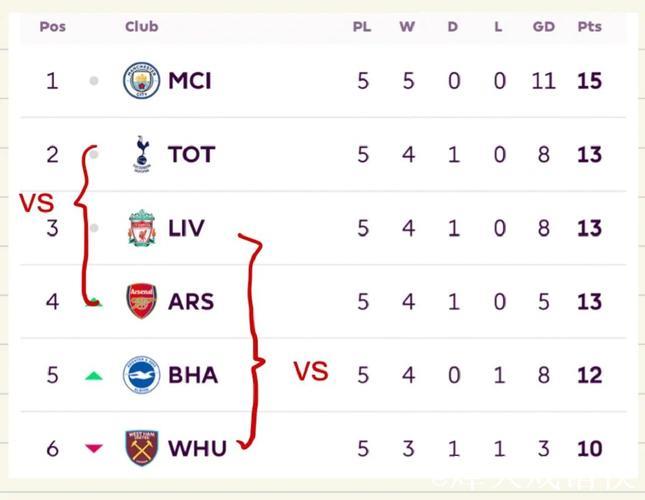Select the Pos column header

[x=52, y=26]
